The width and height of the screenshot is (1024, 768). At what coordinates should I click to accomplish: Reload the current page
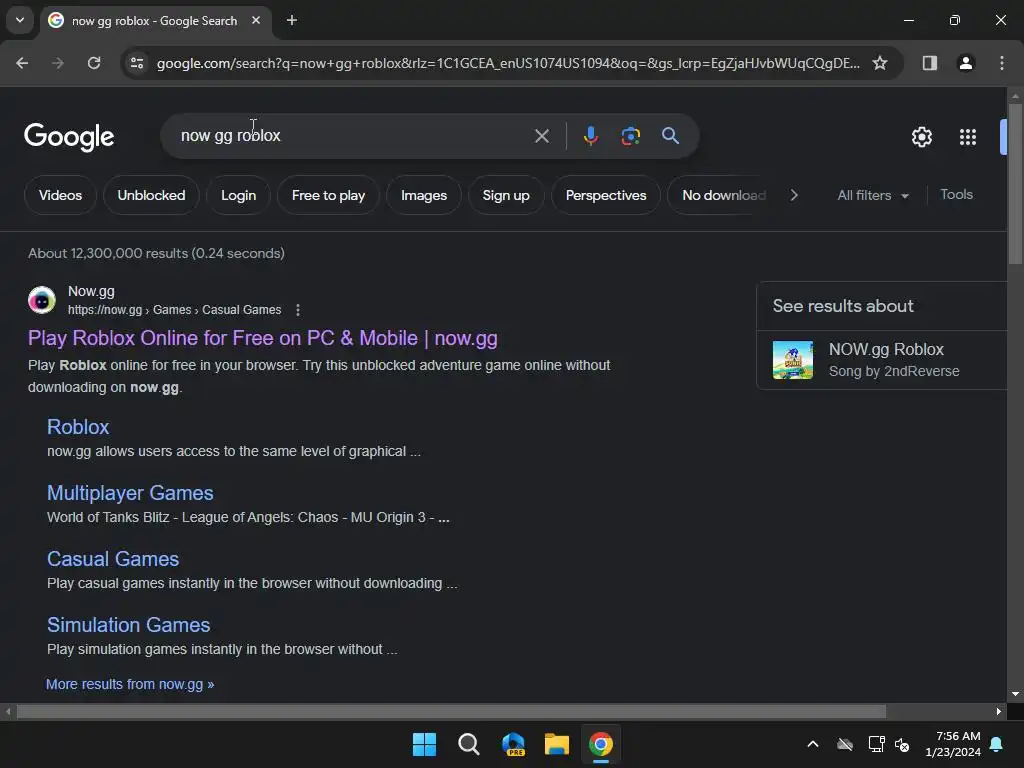94,63
